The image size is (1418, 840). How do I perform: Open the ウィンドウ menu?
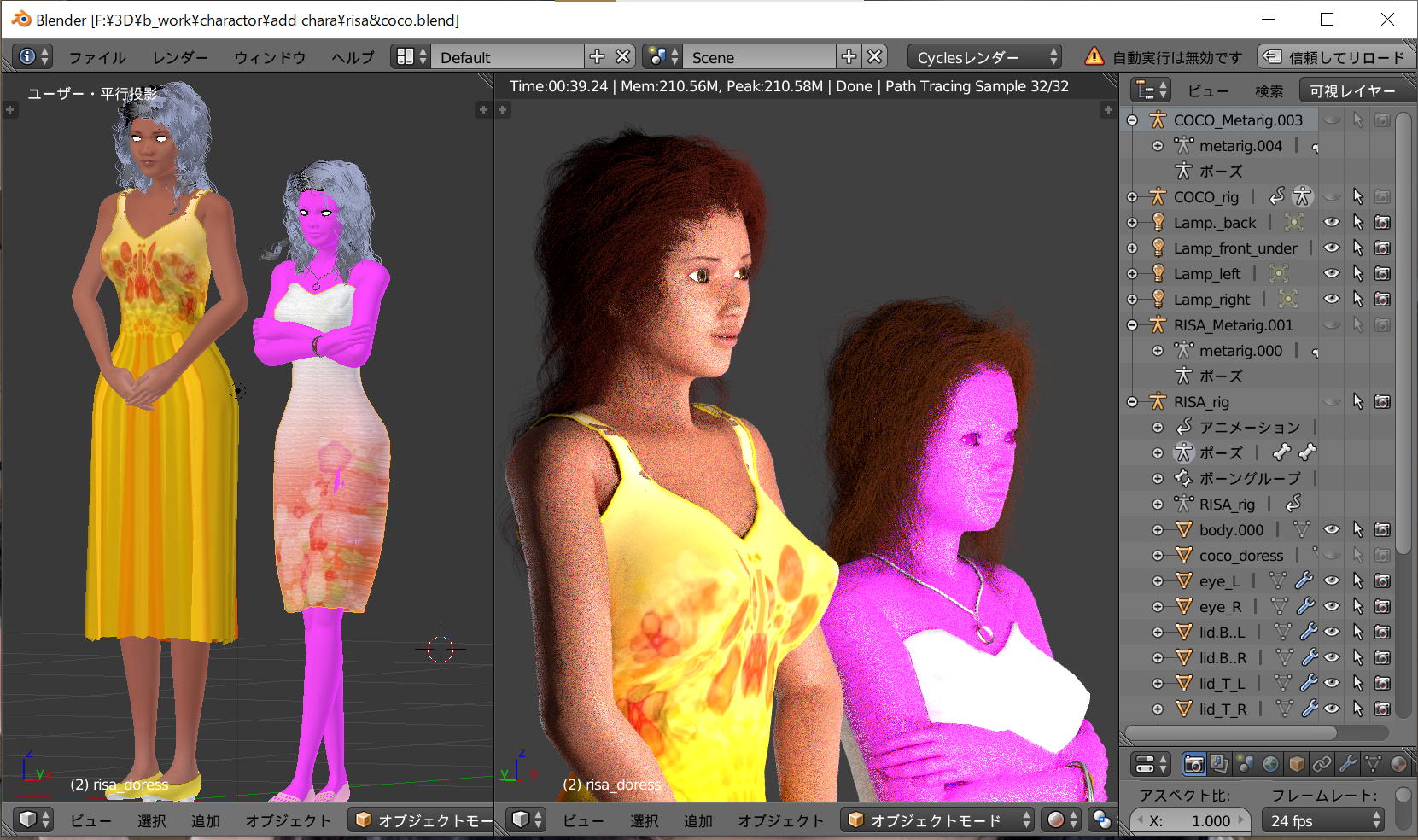[x=270, y=57]
